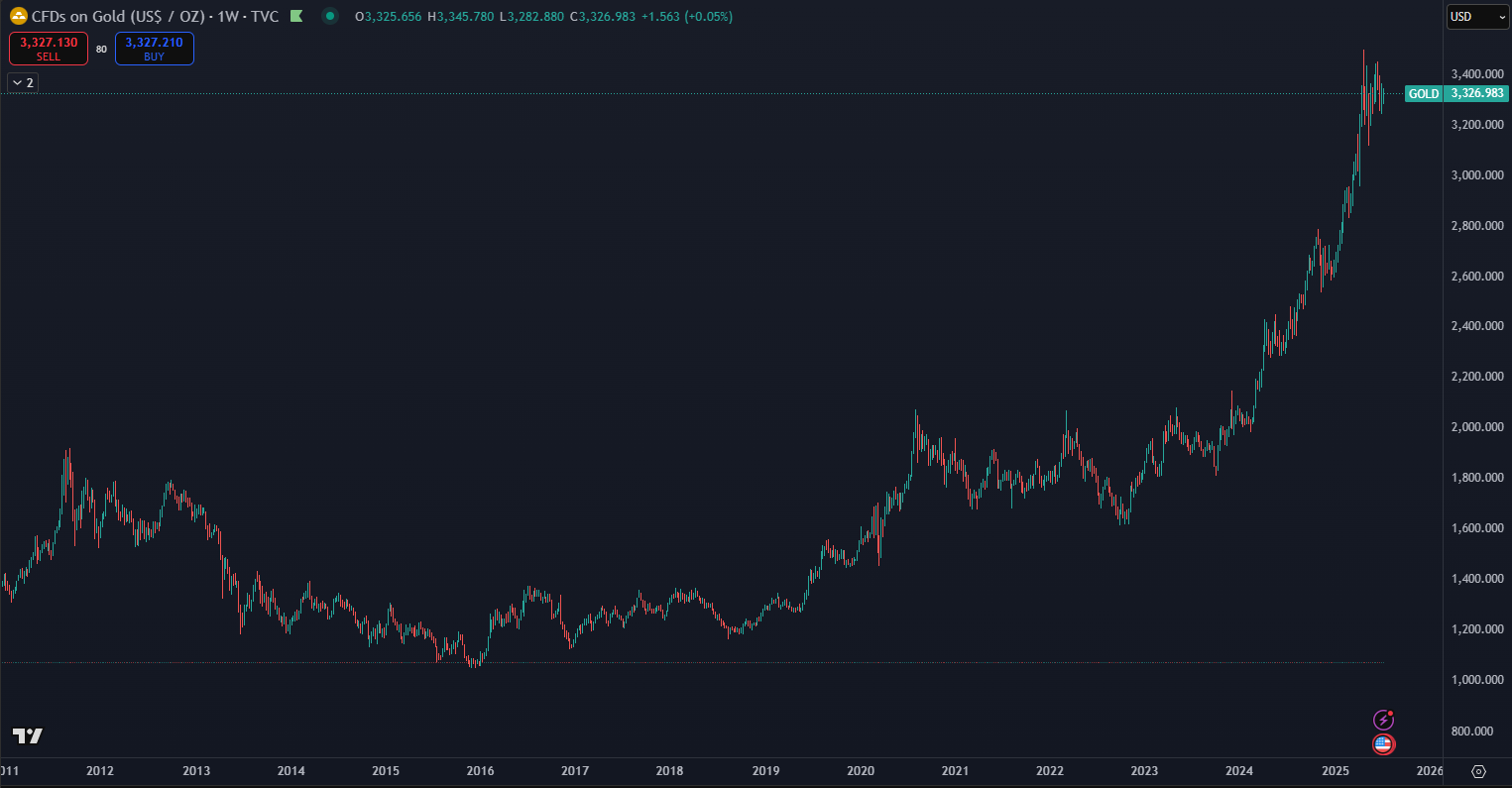Click the high value H3,345.780
The image size is (1512, 788).
460,17
